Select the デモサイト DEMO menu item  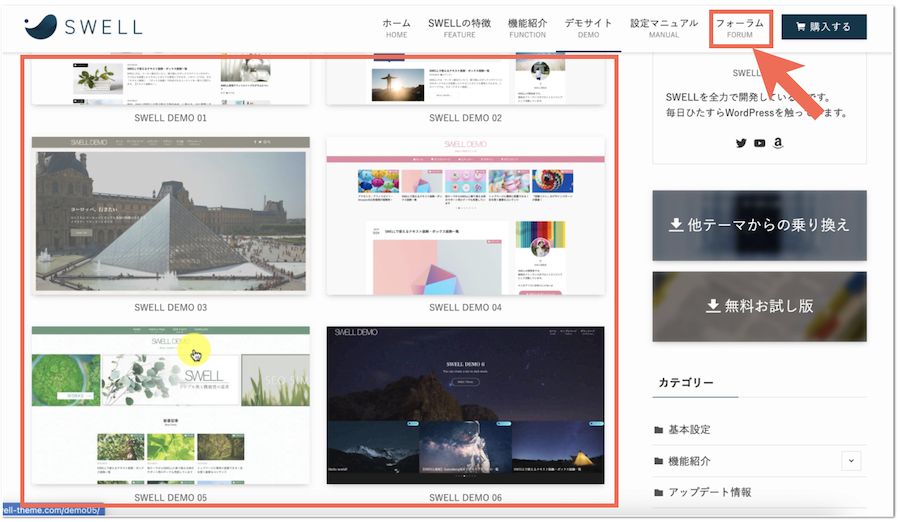pos(588,27)
